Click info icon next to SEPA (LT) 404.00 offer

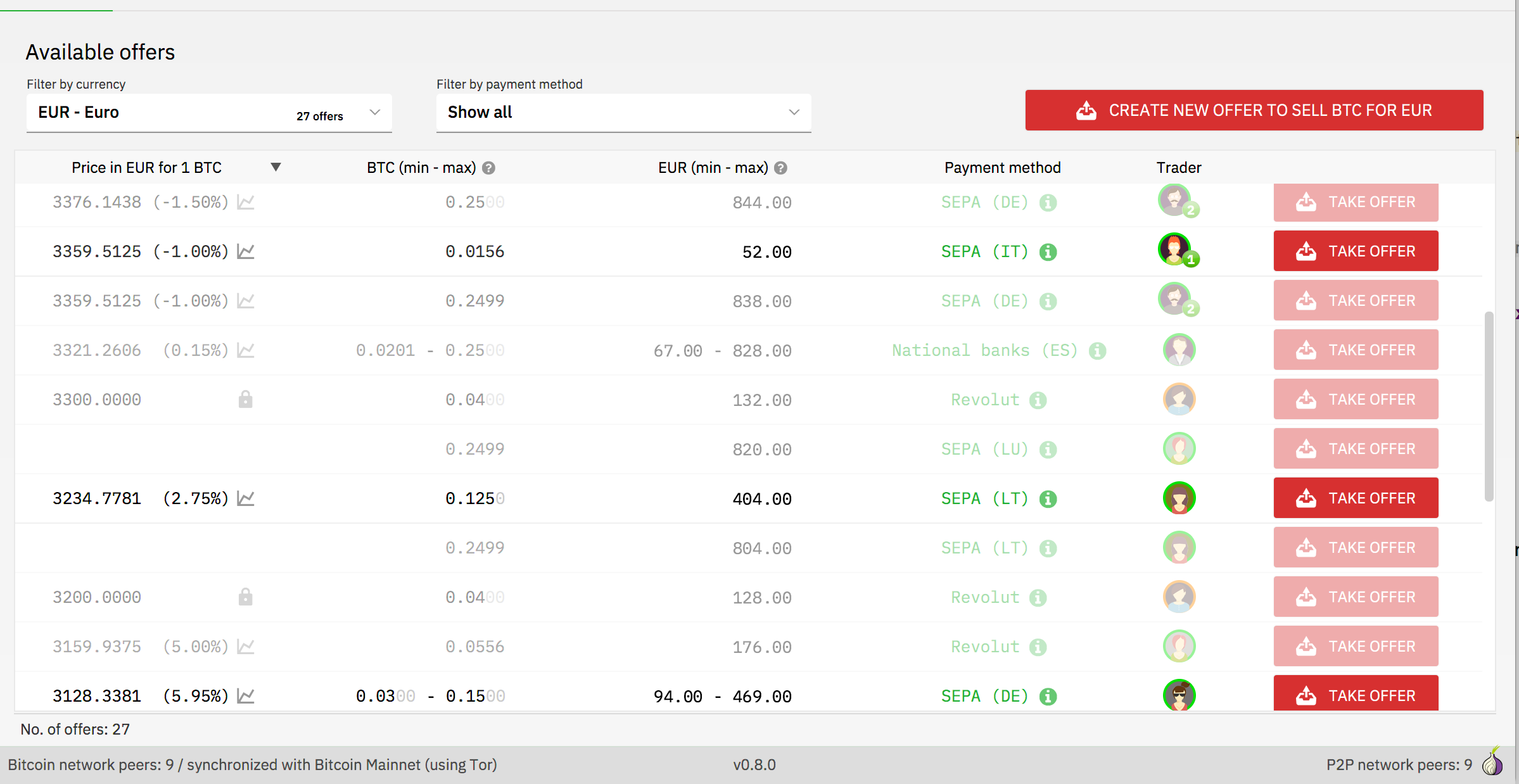1048,499
